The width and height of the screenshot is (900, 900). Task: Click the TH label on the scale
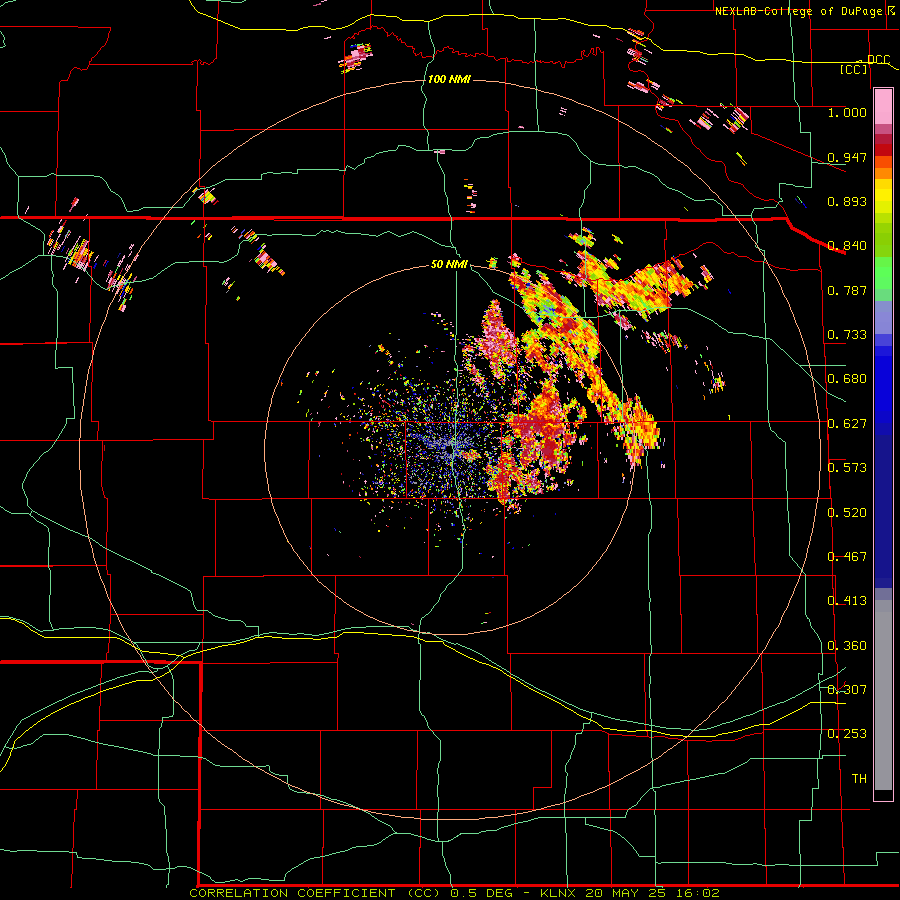859,779
